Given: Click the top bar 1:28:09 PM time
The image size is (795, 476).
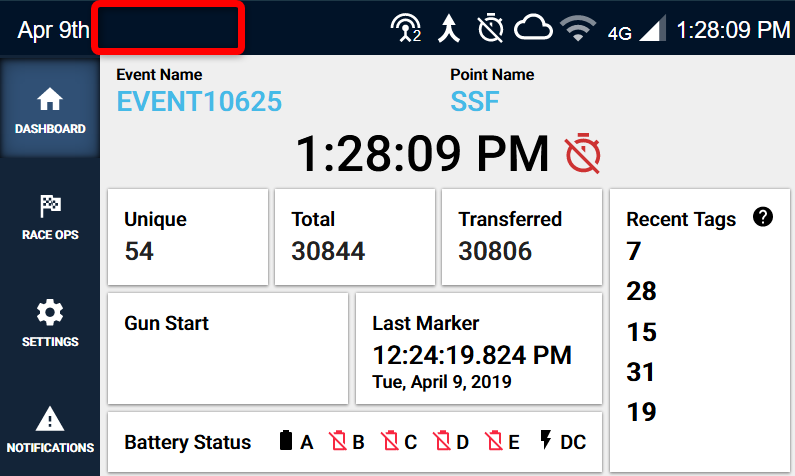Looking at the screenshot, I should point(733,30).
